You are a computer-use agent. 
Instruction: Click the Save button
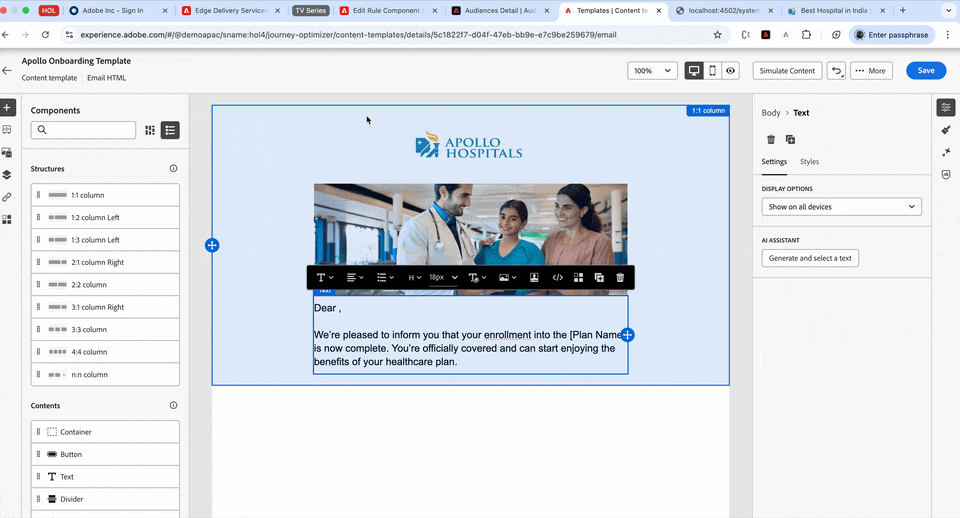(x=926, y=70)
